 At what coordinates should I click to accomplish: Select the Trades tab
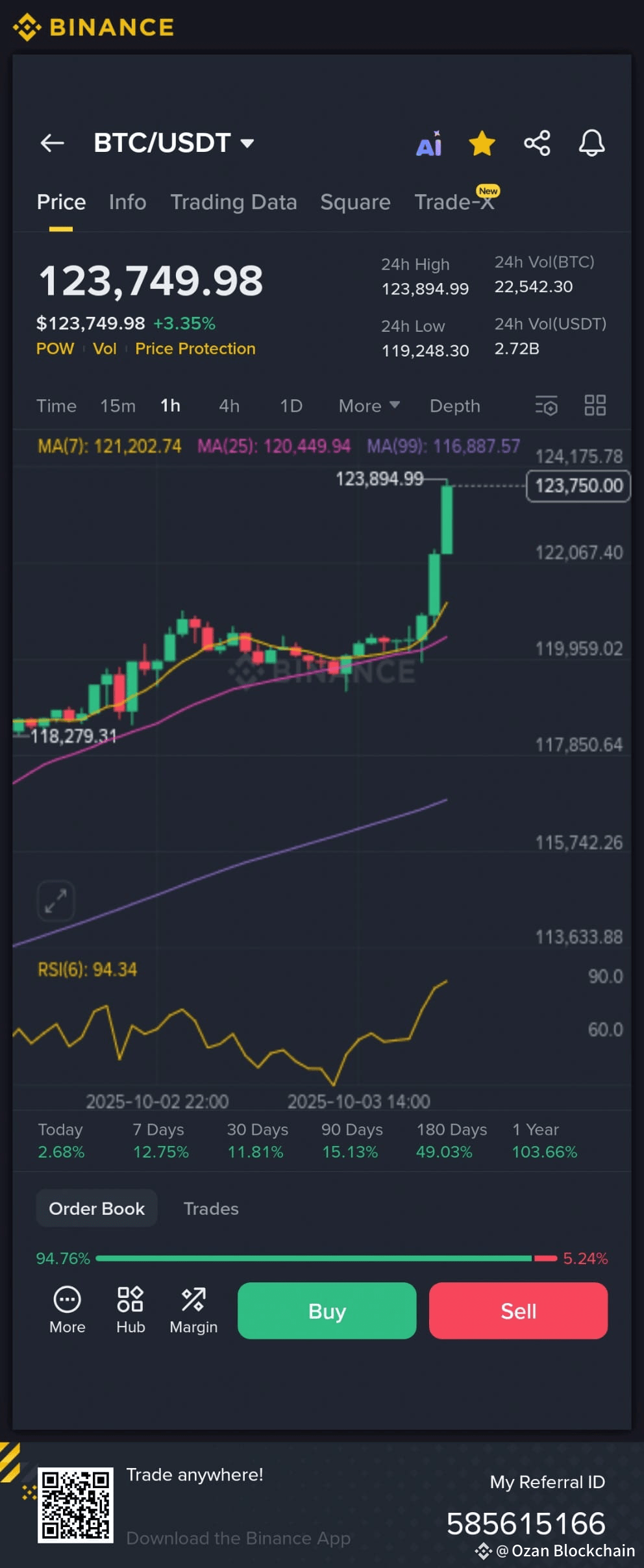pyautogui.click(x=211, y=1208)
